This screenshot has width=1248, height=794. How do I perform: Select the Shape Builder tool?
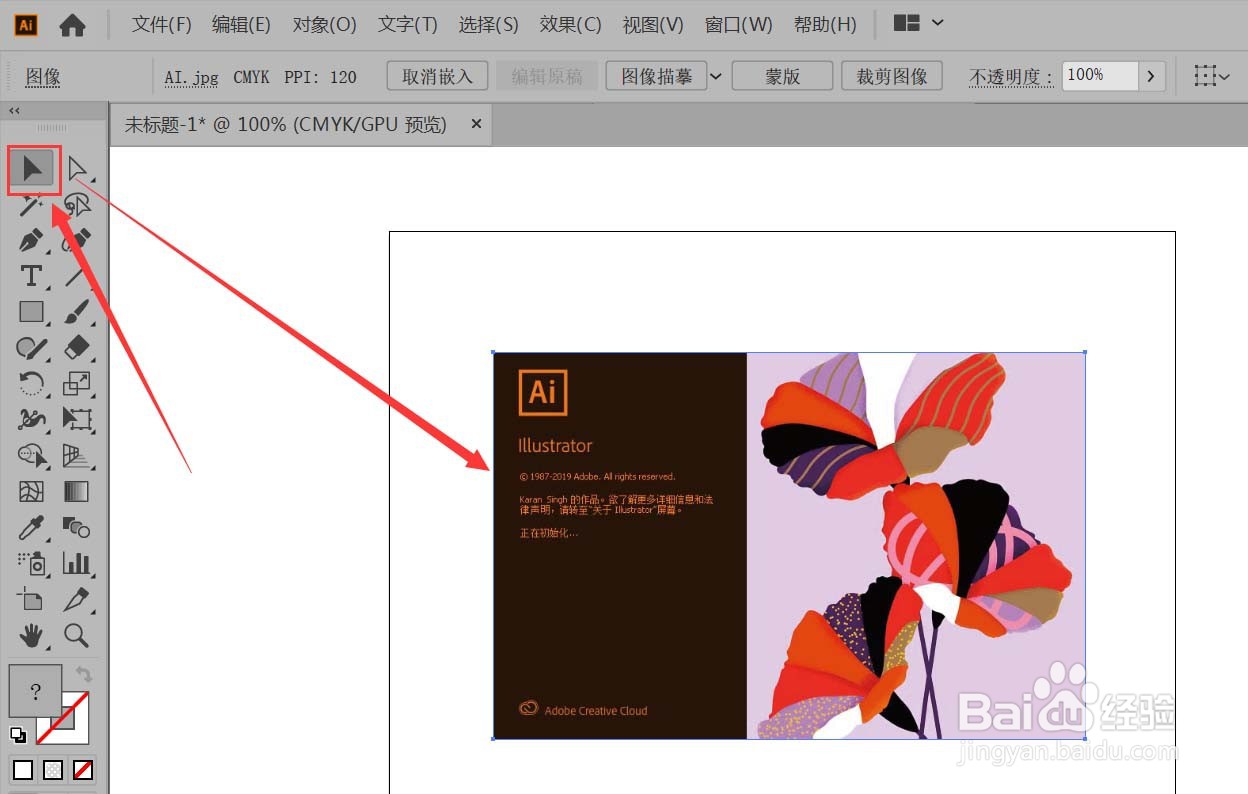pos(32,456)
